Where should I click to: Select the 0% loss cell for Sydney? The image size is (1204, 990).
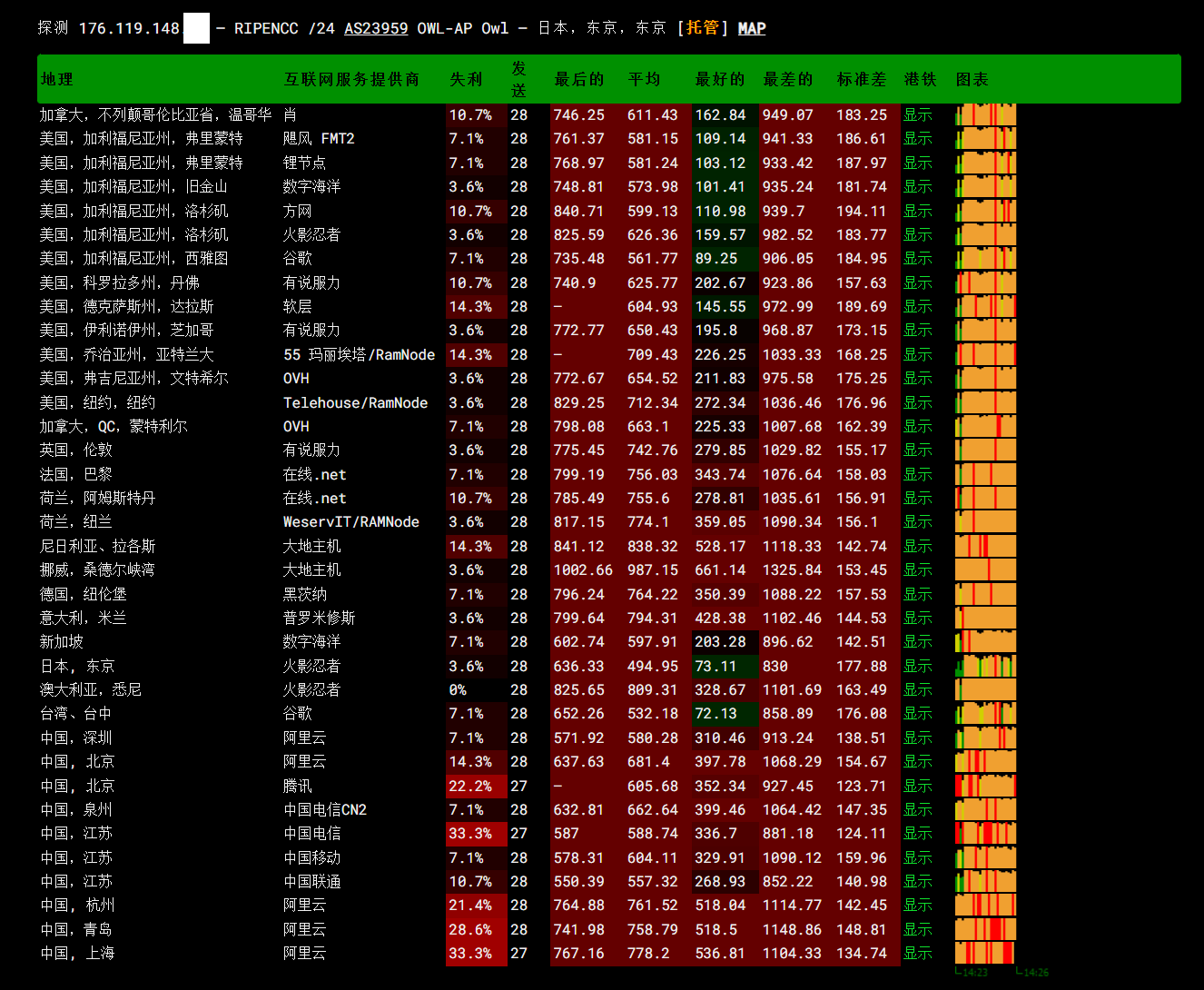click(477, 689)
